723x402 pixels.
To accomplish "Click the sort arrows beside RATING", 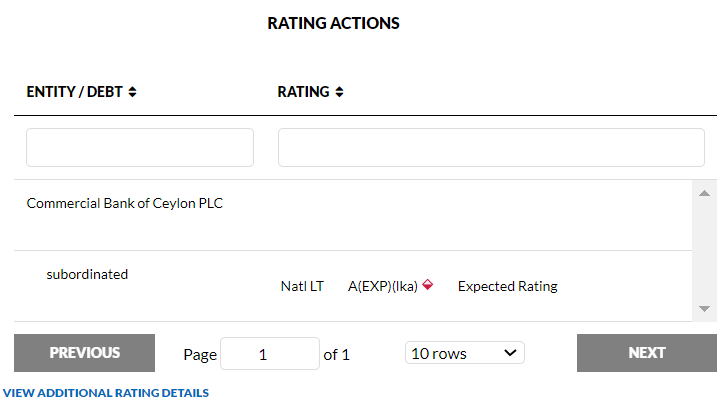I will pyautogui.click(x=339, y=92).
